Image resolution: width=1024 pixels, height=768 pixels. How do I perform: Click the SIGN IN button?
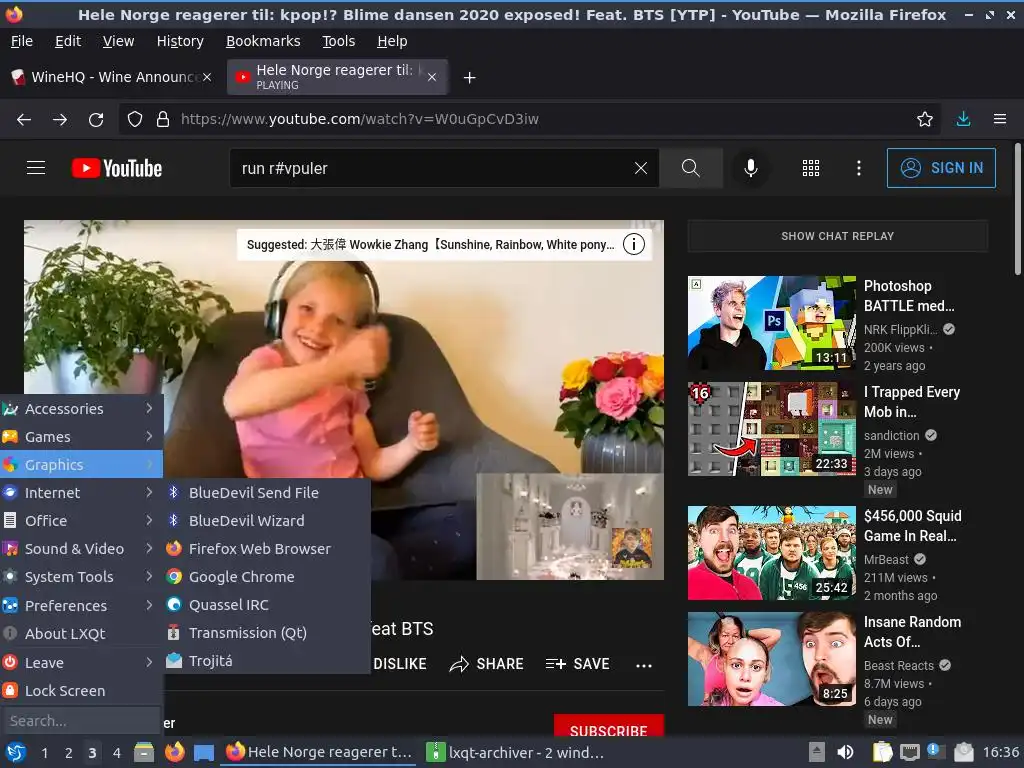click(941, 168)
